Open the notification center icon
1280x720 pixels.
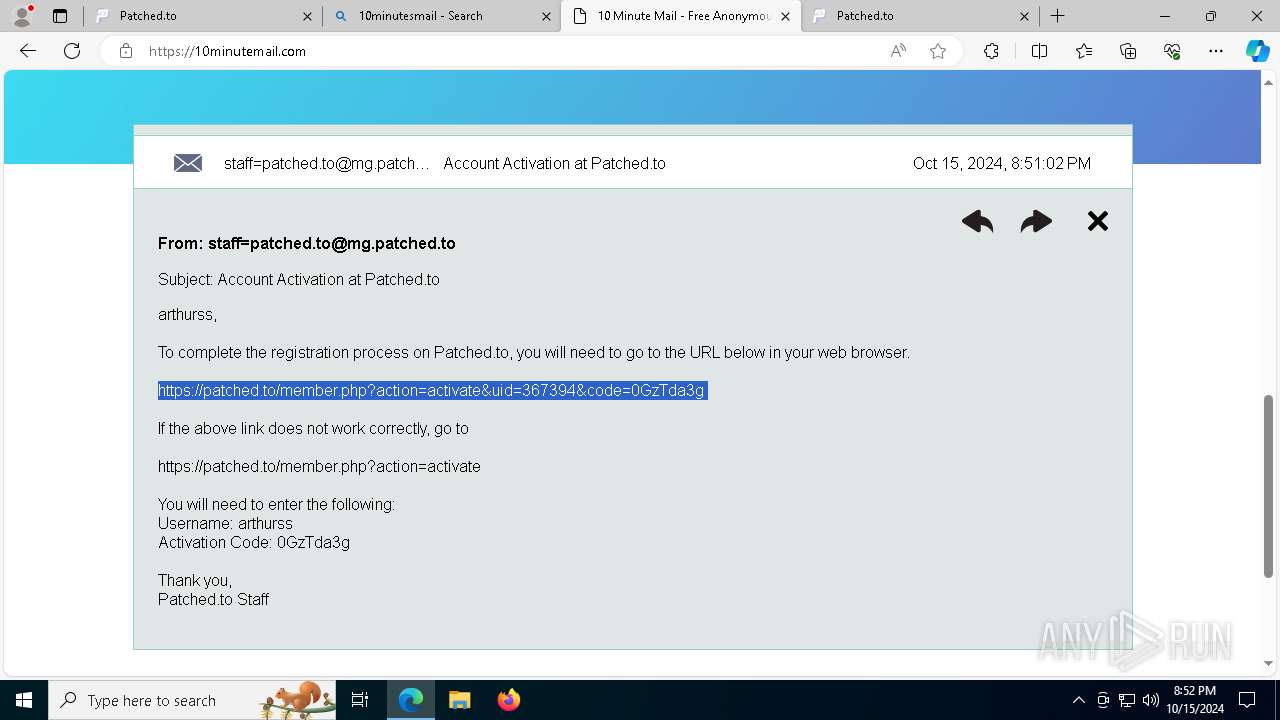[1247, 700]
